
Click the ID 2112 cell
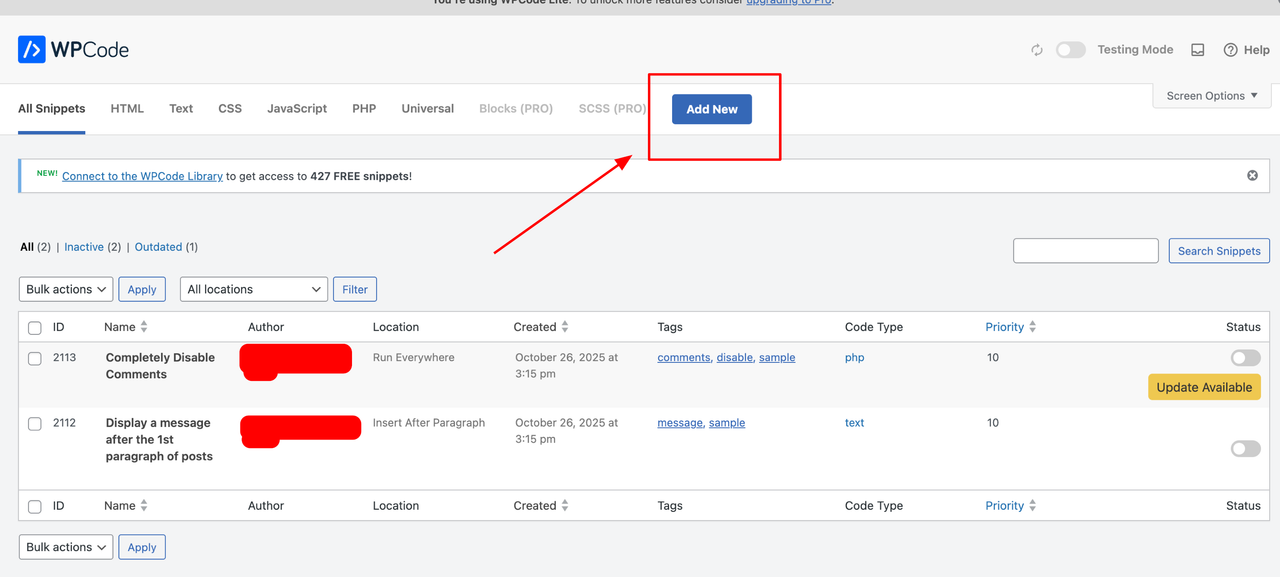64,423
